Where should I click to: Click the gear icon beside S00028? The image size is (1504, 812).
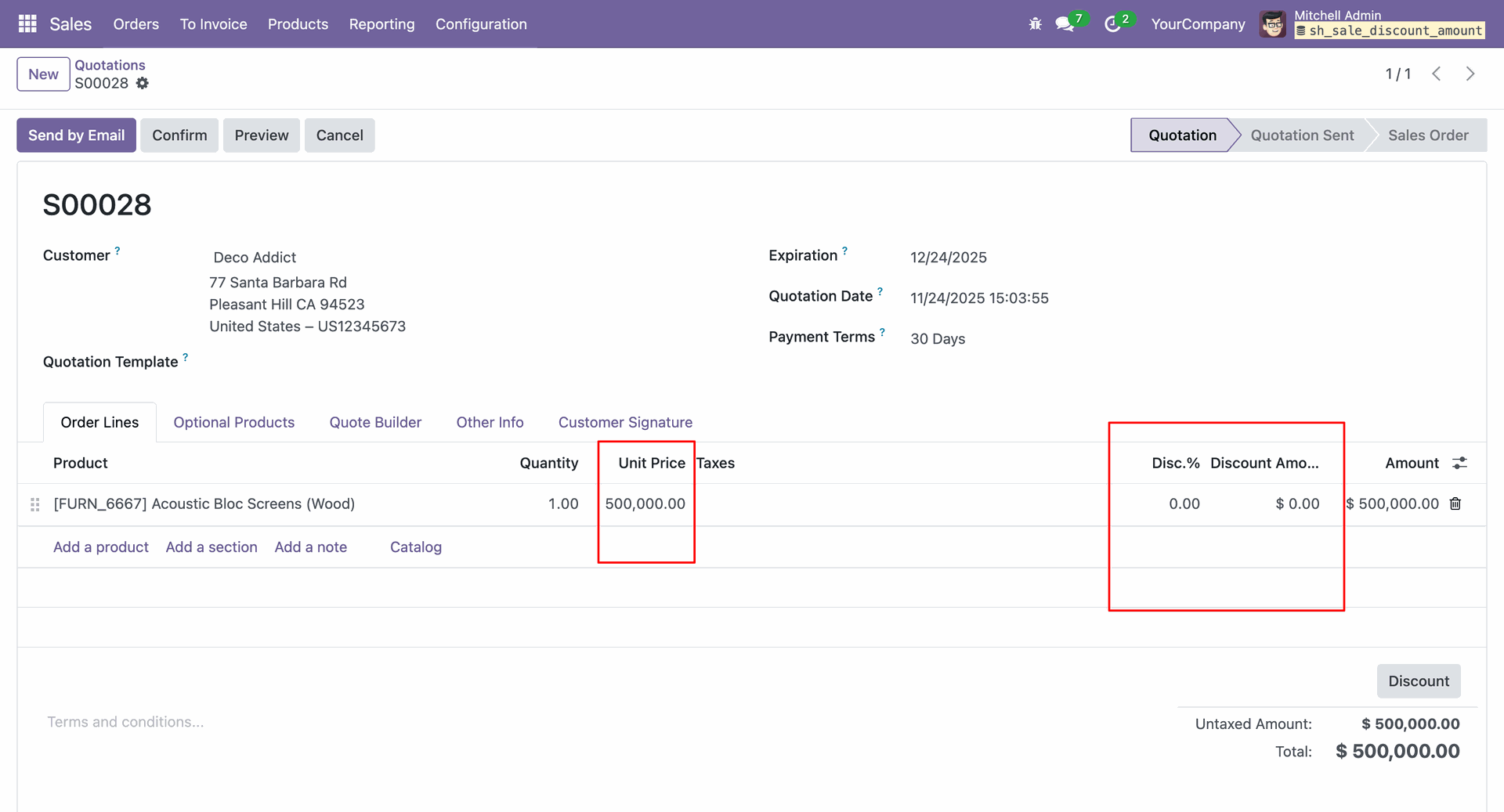click(x=142, y=83)
